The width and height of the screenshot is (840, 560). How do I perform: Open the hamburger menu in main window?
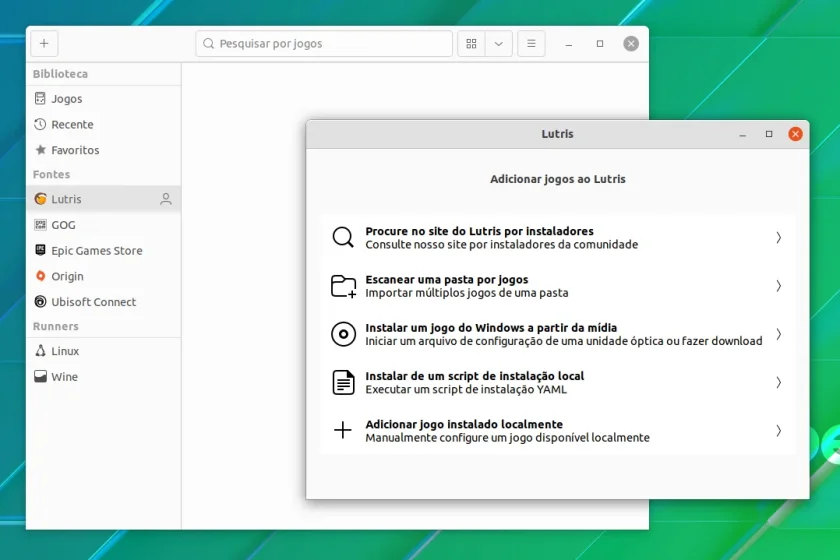531,43
